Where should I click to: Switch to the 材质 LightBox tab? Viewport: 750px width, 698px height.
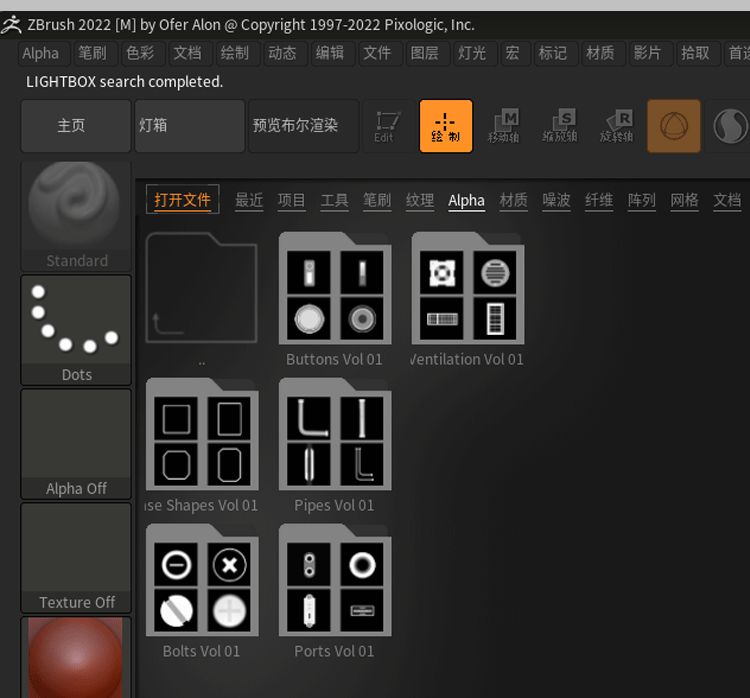pyautogui.click(x=514, y=200)
